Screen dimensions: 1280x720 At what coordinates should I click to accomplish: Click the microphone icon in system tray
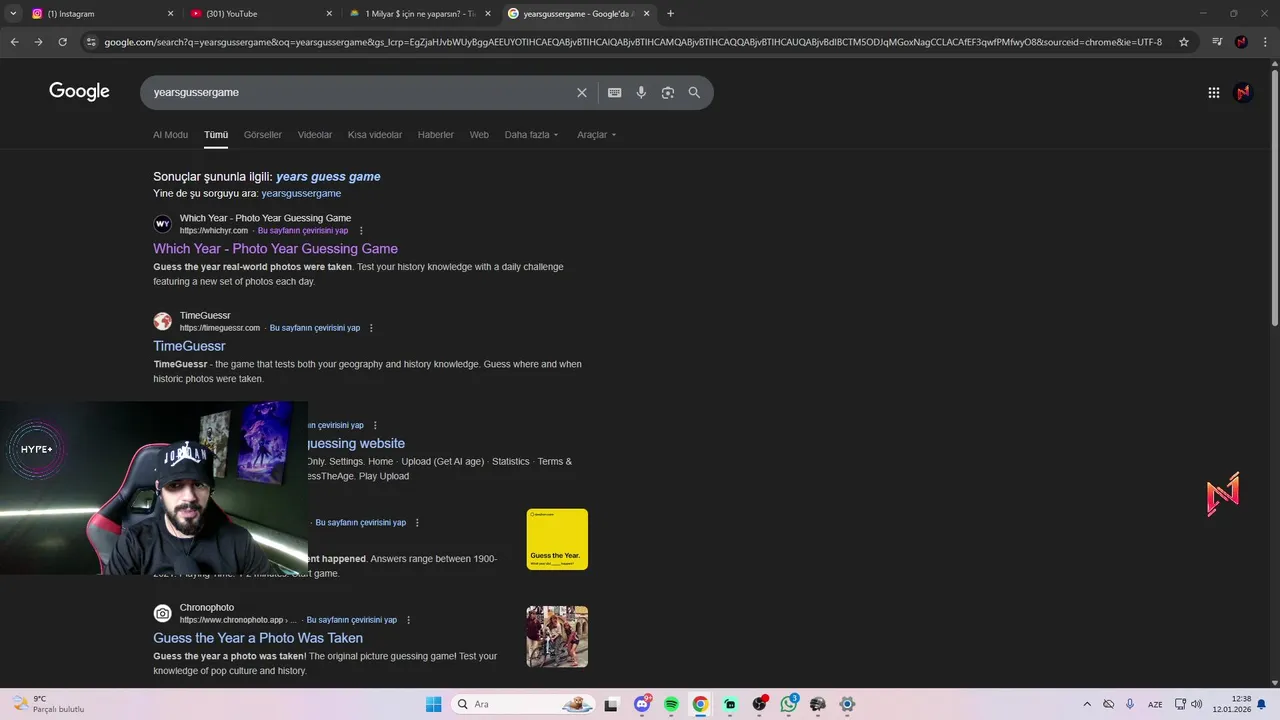click(1130, 704)
